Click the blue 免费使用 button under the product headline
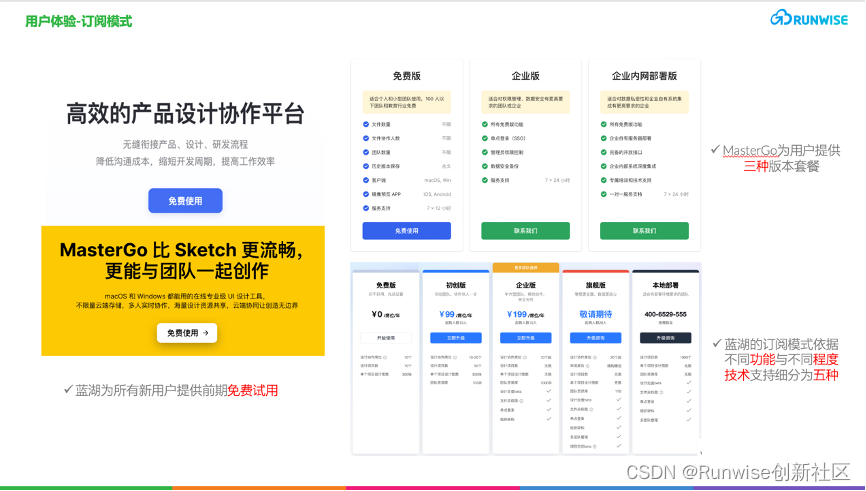Screen dimensions: 866x491 [185, 200]
